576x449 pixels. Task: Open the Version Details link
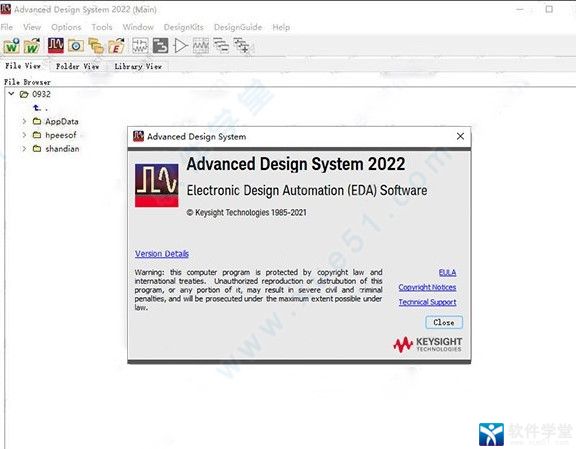162,254
